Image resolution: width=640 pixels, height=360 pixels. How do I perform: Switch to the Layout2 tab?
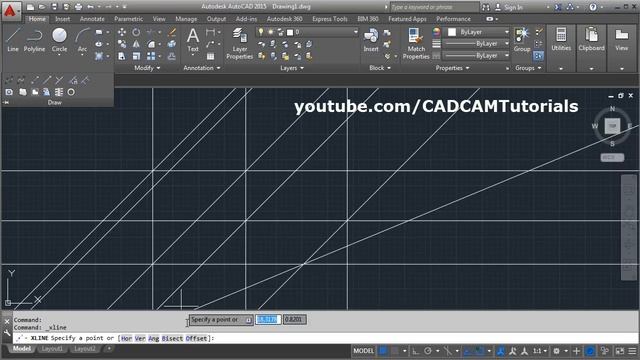click(x=85, y=349)
